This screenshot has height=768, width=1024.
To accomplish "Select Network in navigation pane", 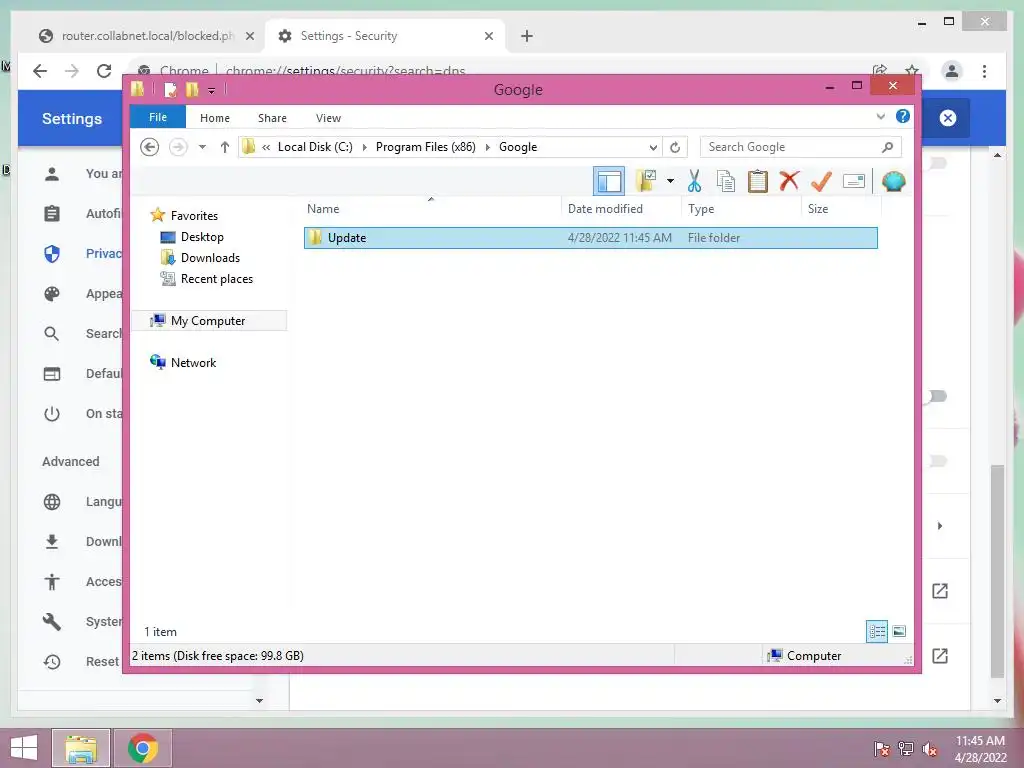I will tap(184, 362).
